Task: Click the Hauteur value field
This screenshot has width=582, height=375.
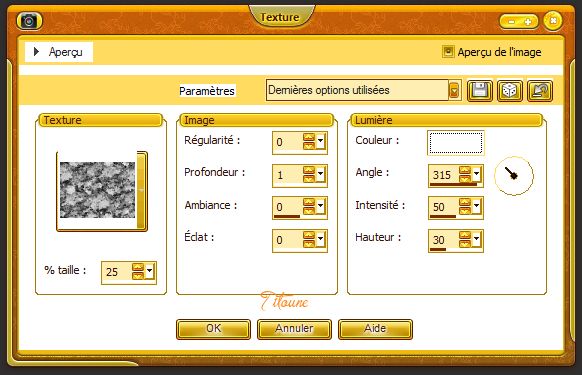Action: pos(443,240)
